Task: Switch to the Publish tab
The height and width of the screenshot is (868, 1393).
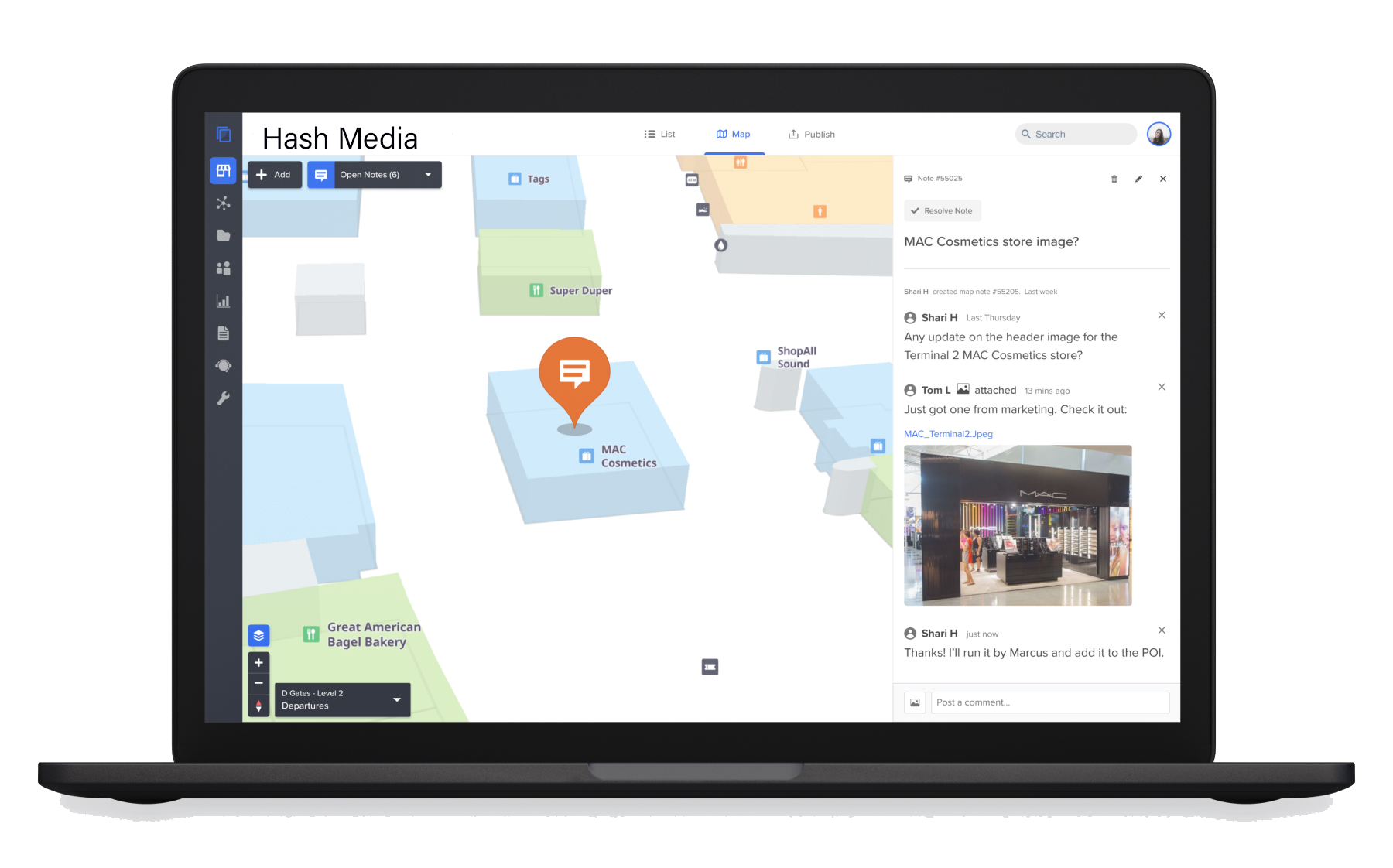Action: [811, 134]
